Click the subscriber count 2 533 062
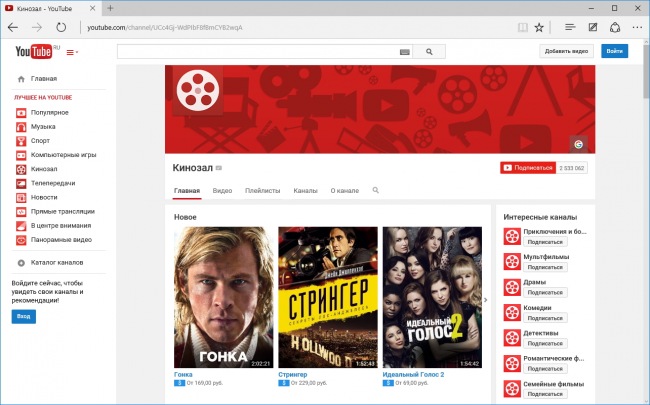 572,168
